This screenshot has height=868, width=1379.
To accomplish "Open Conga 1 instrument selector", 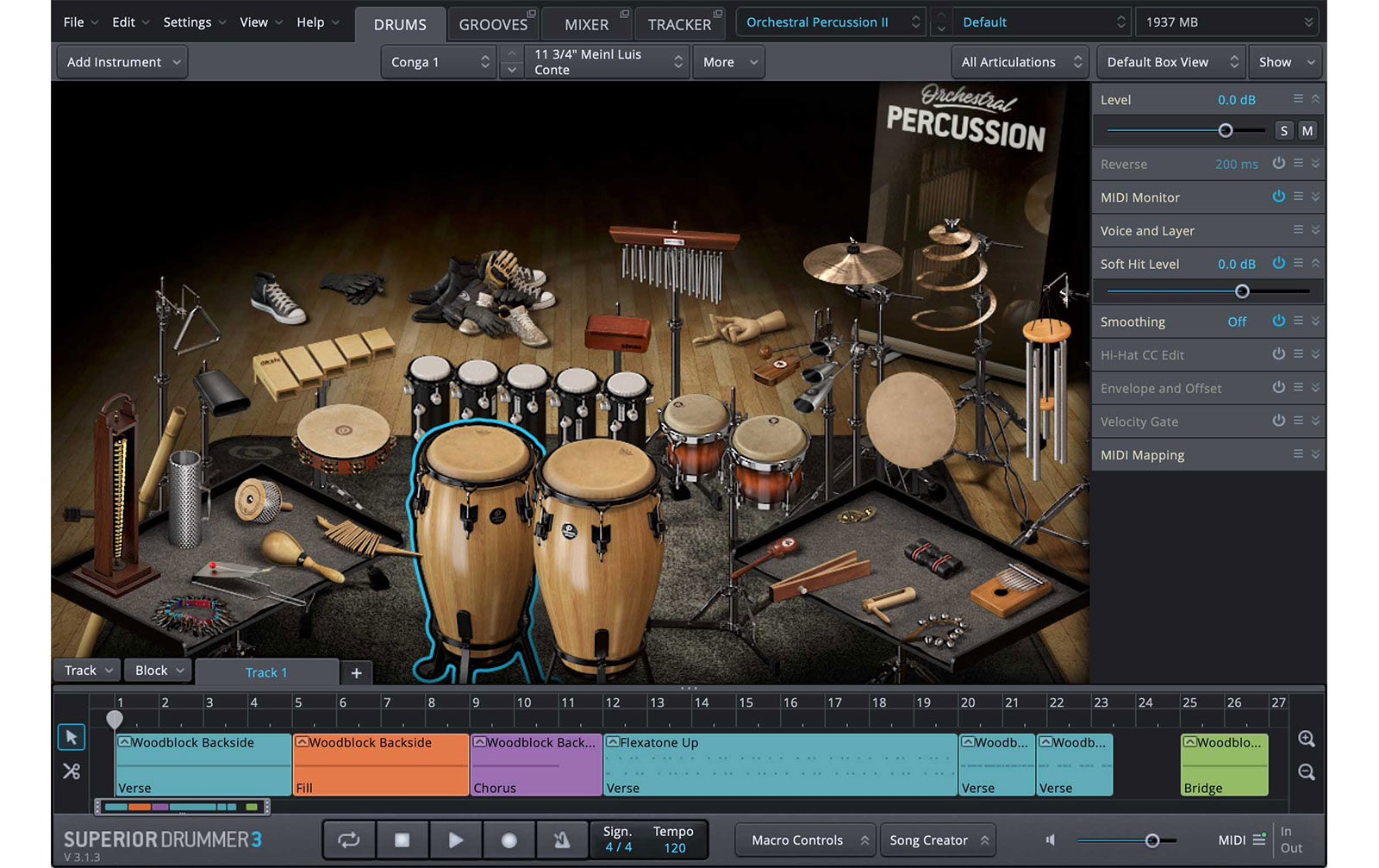I will click(x=439, y=62).
